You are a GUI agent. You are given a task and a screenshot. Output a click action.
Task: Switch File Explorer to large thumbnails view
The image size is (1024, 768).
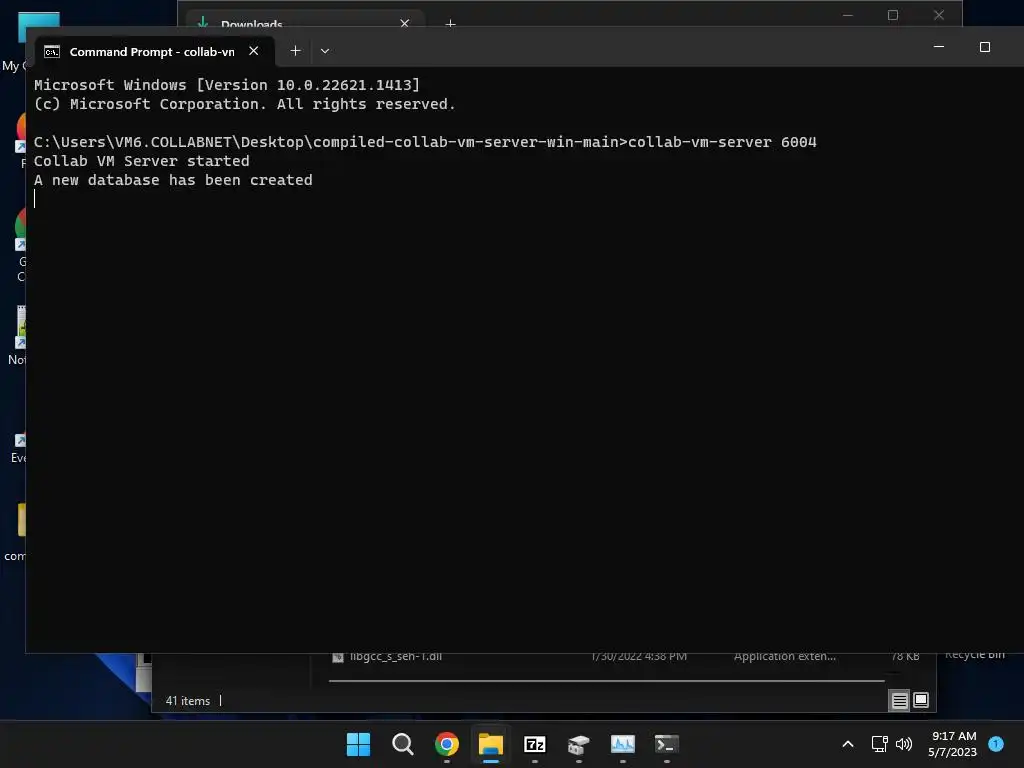(921, 701)
